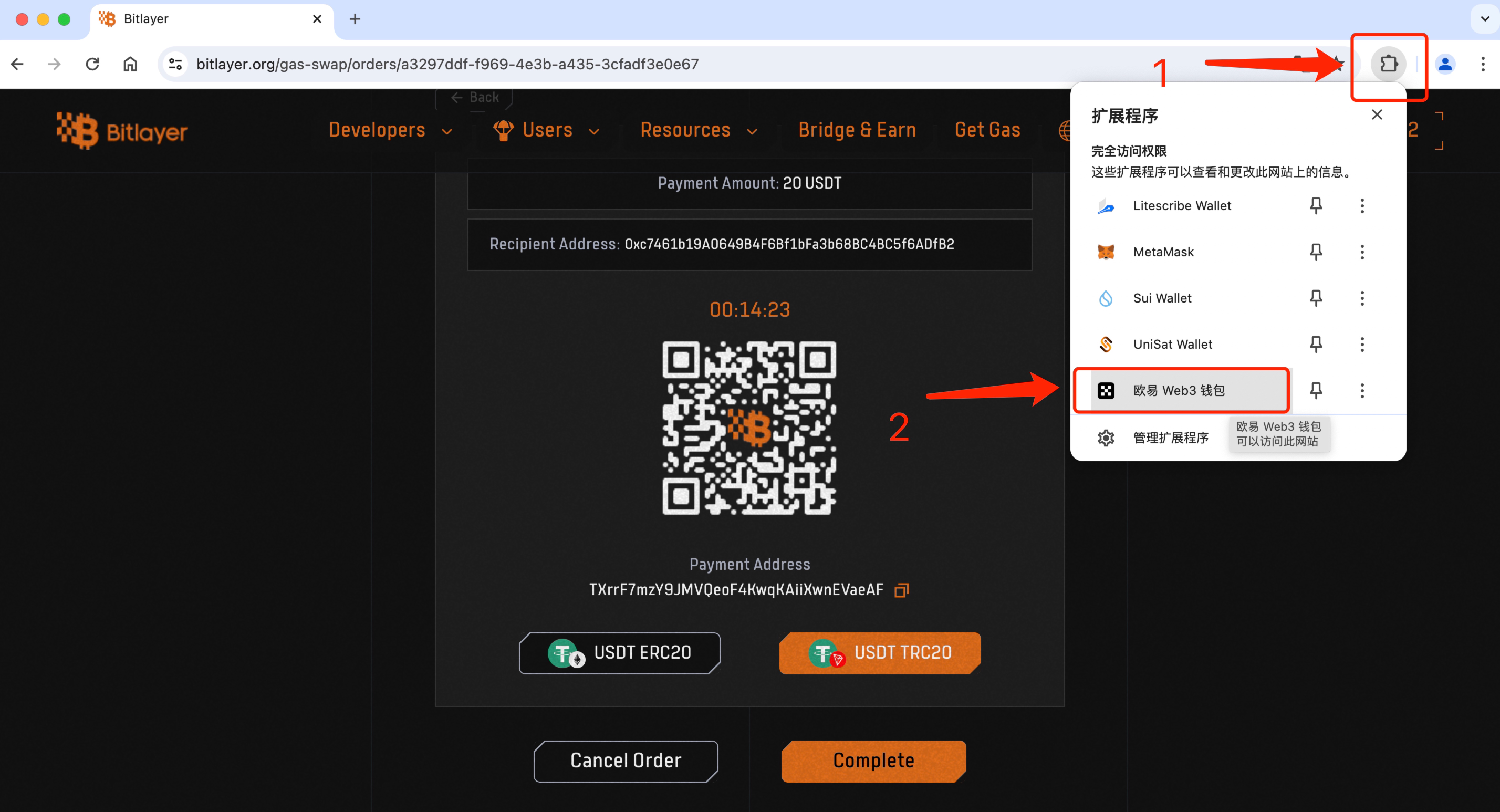Click the browser home icon
This screenshot has width=1500, height=812.
tap(130, 64)
